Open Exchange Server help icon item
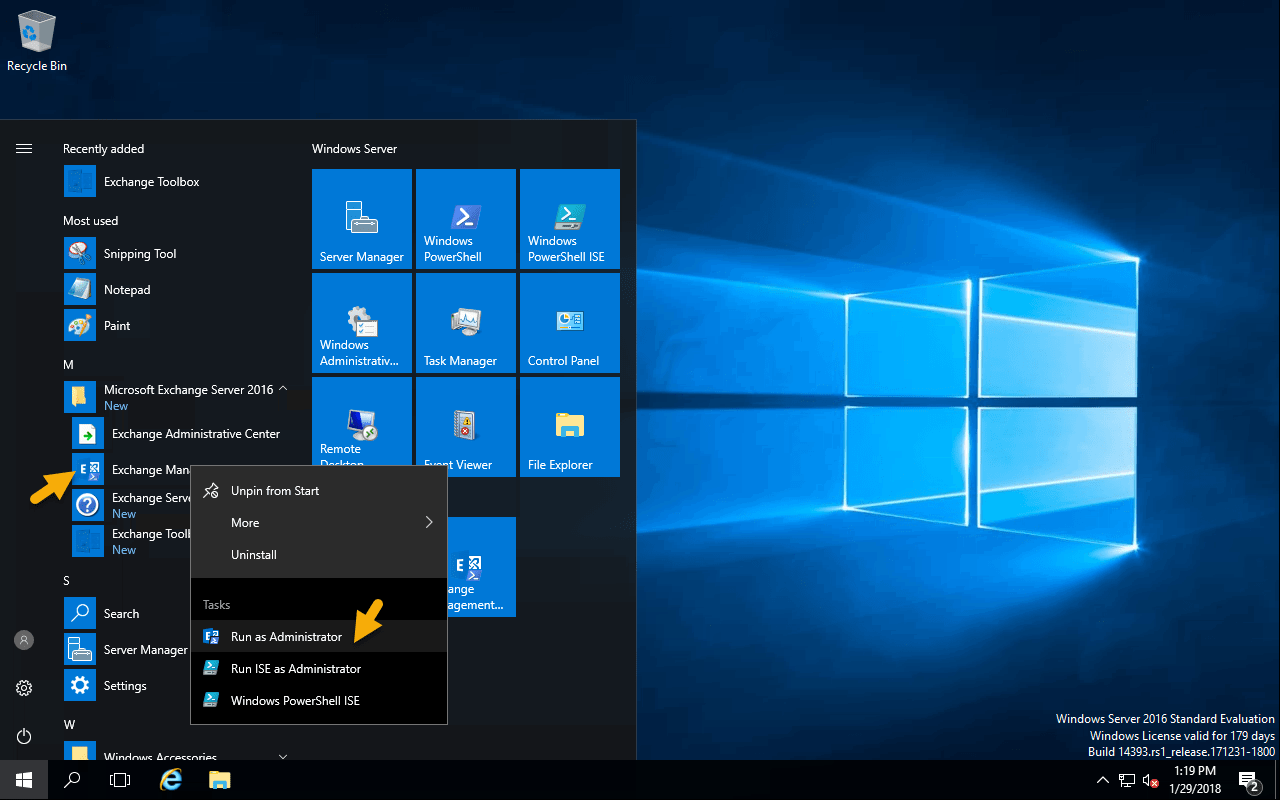Screen dimensions: 1280x800 coord(88,505)
